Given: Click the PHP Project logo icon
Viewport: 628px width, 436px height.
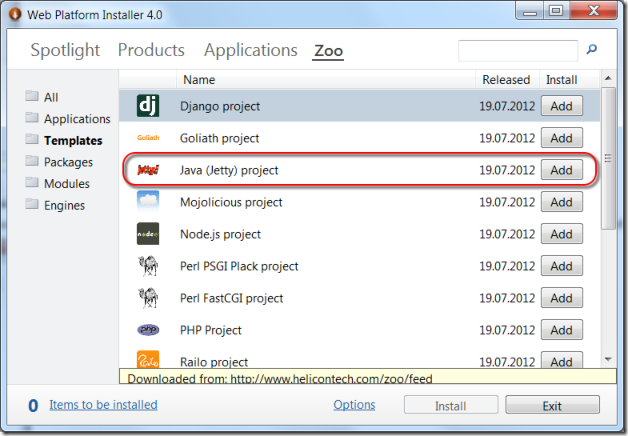Looking at the screenshot, I should [147, 330].
